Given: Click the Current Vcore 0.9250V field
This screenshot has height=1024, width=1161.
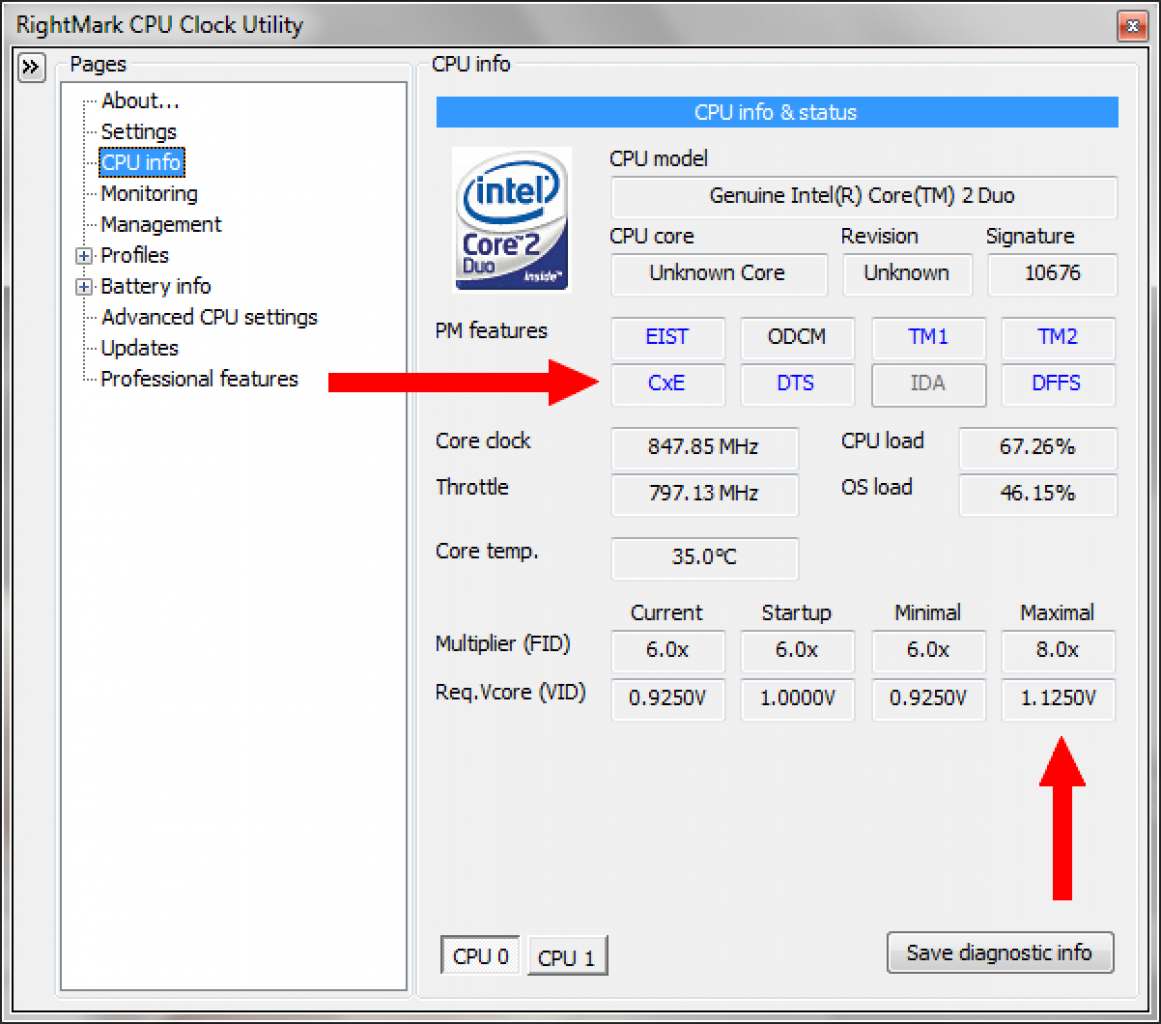Looking at the screenshot, I should point(667,699).
